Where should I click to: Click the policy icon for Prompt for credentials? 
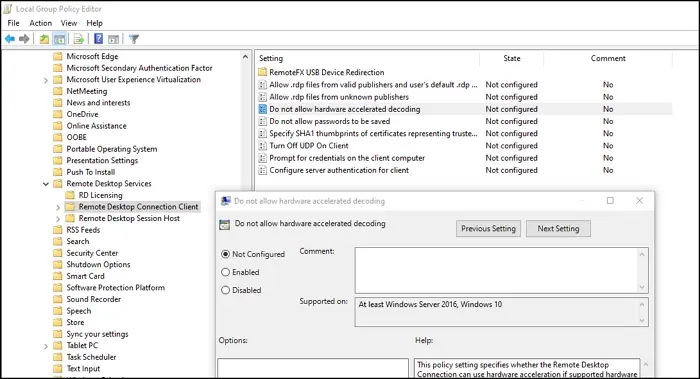pyautogui.click(x=262, y=158)
